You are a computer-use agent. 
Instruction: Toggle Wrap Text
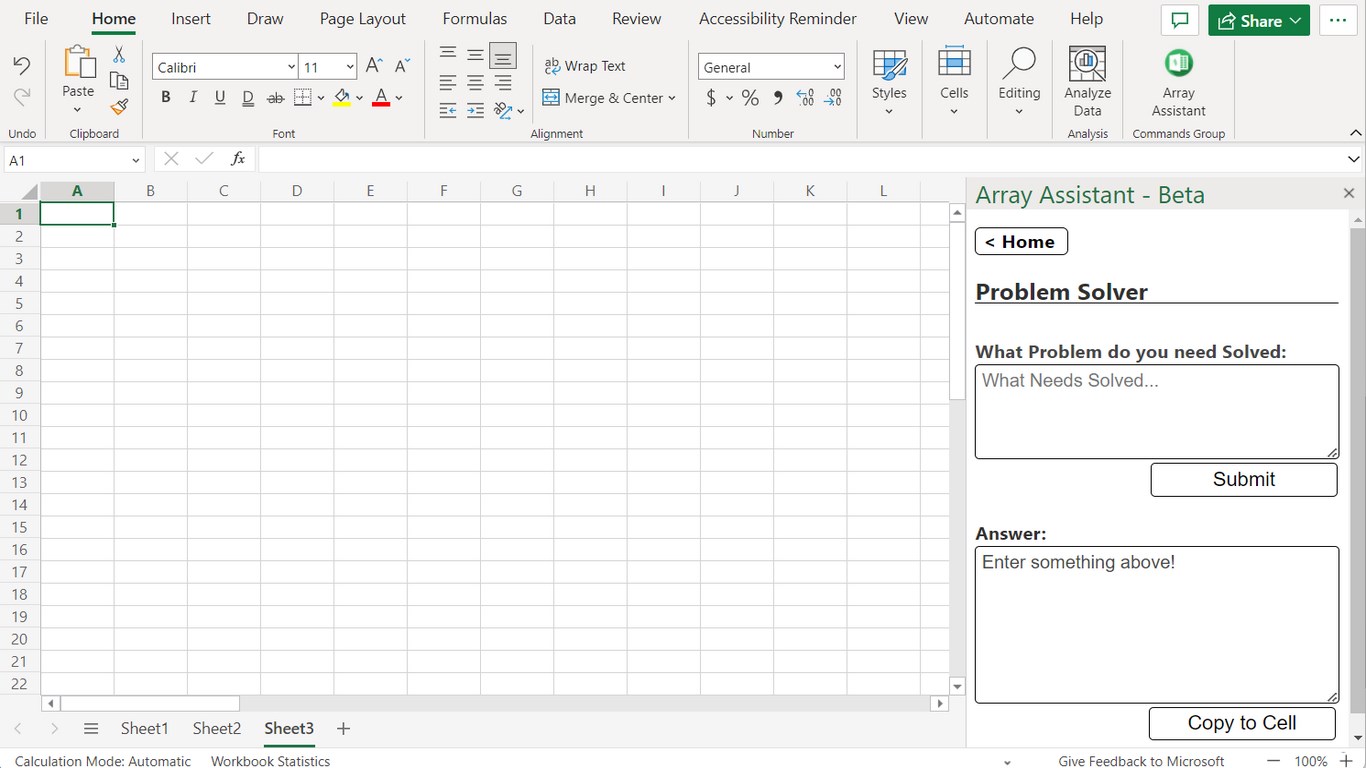click(585, 66)
